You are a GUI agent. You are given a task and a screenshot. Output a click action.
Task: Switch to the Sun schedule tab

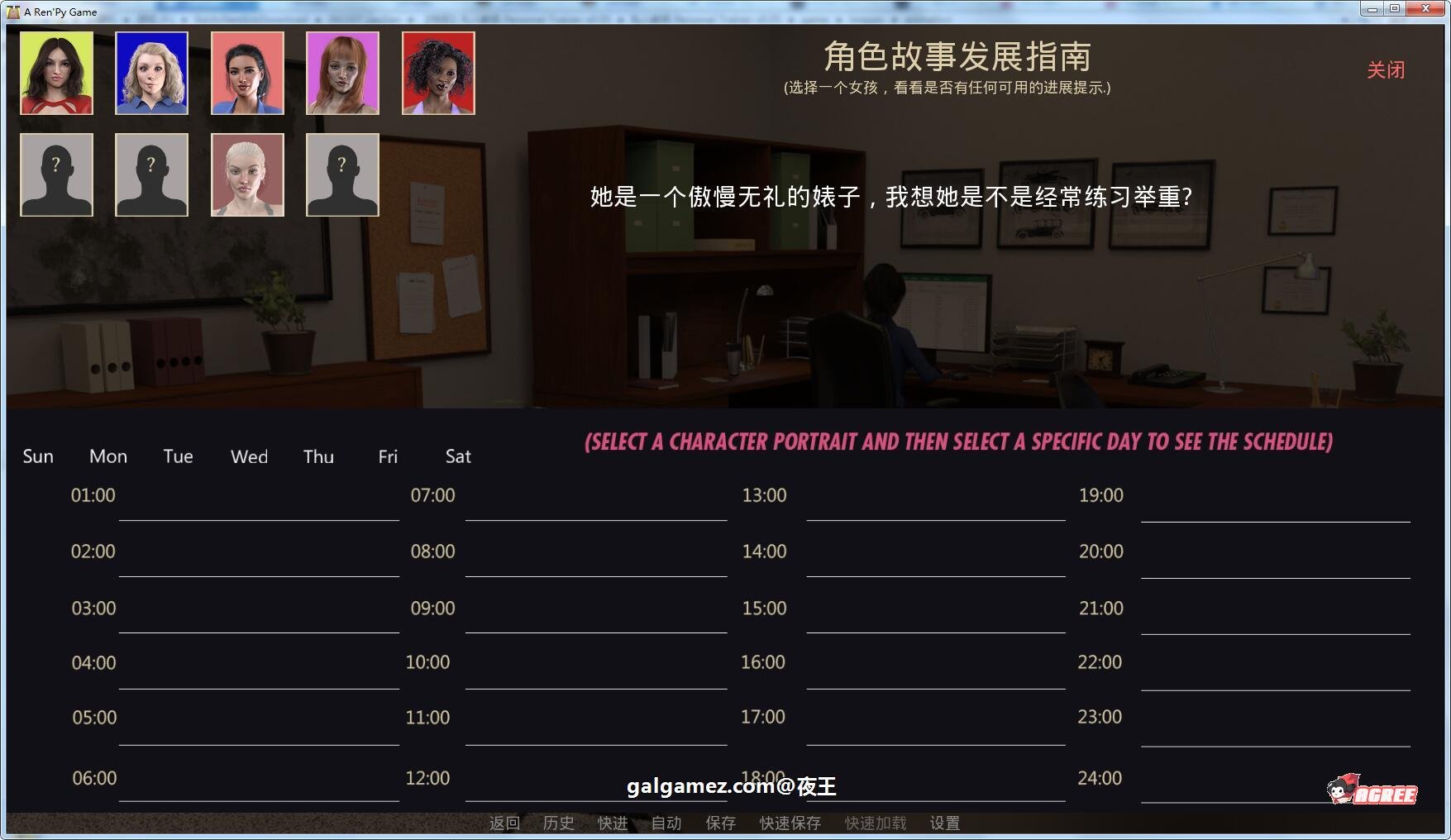[37, 456]
